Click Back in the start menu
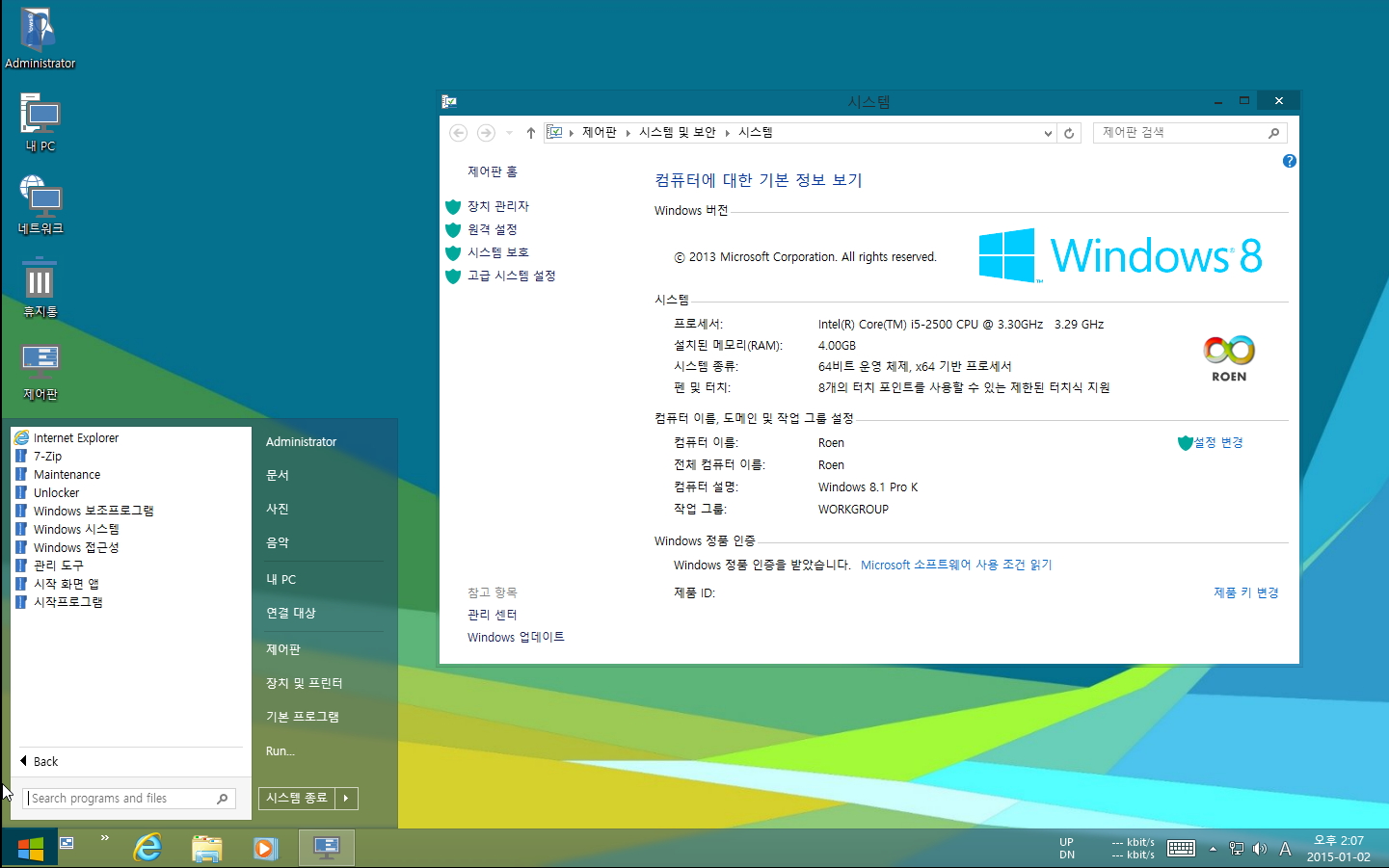This screenshot has height=868, width=1389. [x=39, y=762]
